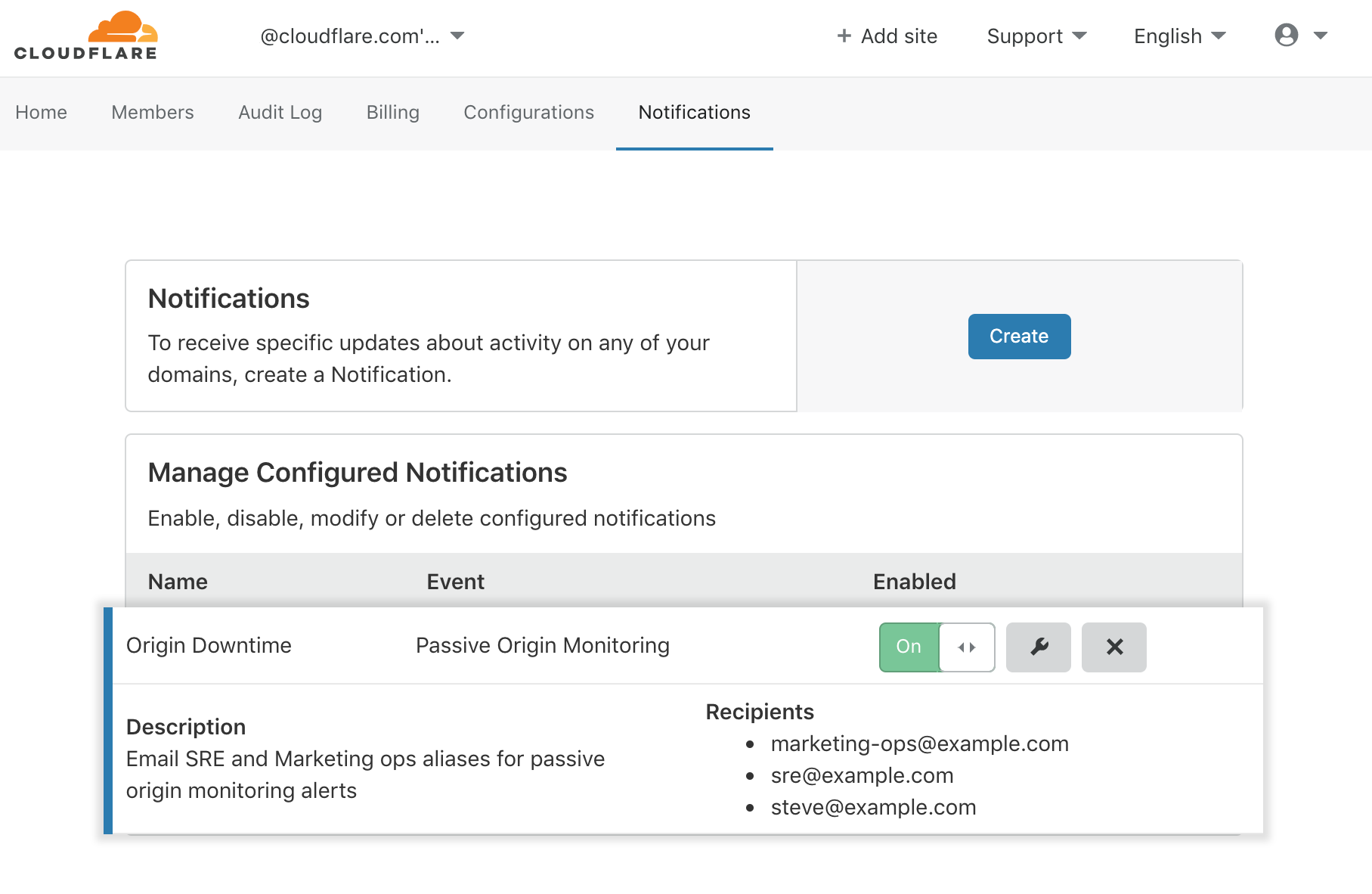Click the Add site link
Screen dimensions: 1372x894
pos(887,36)
